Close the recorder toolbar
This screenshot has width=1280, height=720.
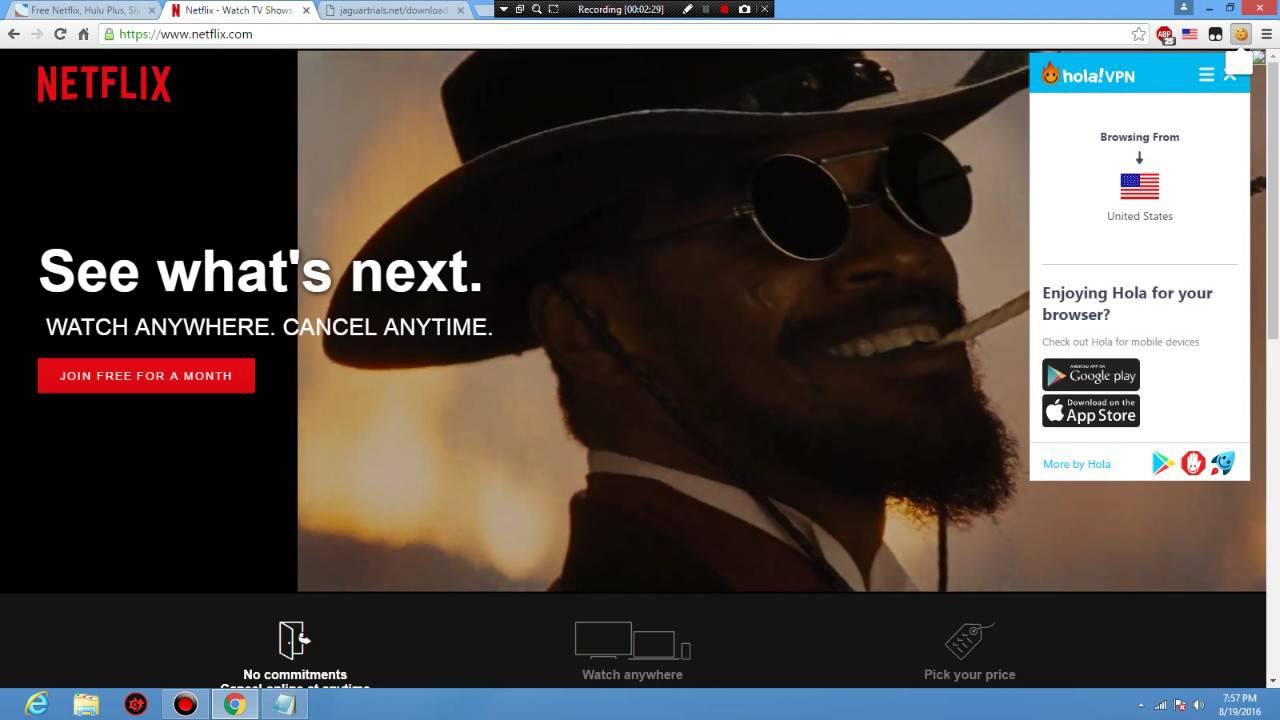(764, 9)
